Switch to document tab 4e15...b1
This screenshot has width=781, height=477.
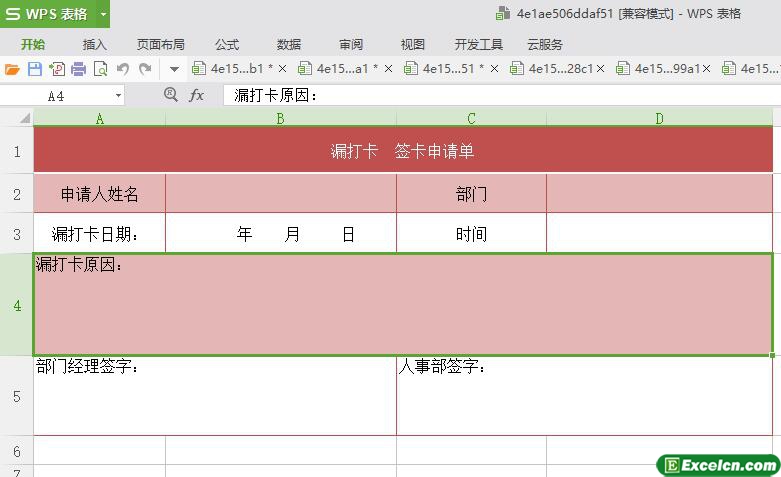(x=232, y=69)
